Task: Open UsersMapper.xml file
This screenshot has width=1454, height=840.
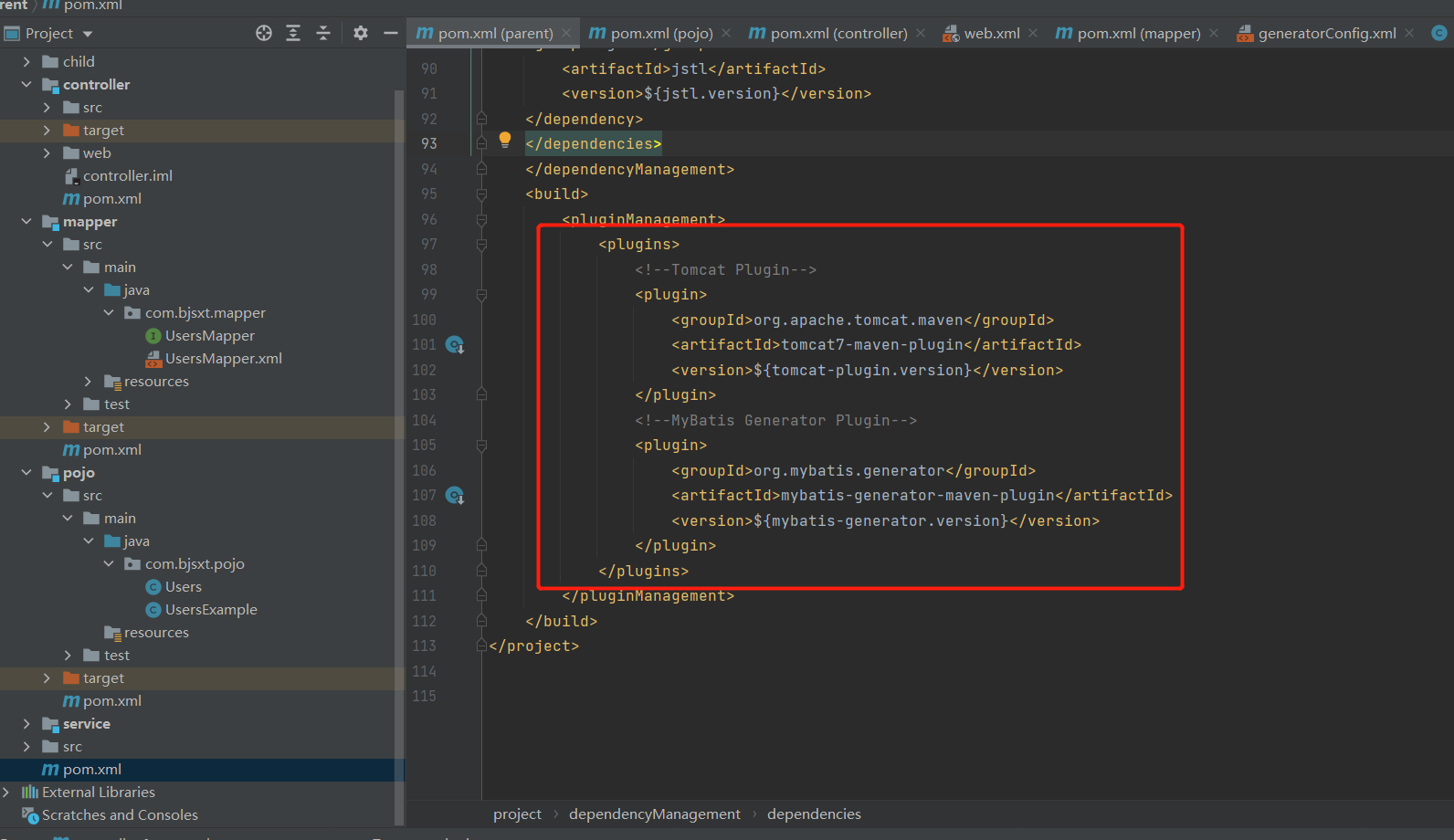Action: pos(223,359)
